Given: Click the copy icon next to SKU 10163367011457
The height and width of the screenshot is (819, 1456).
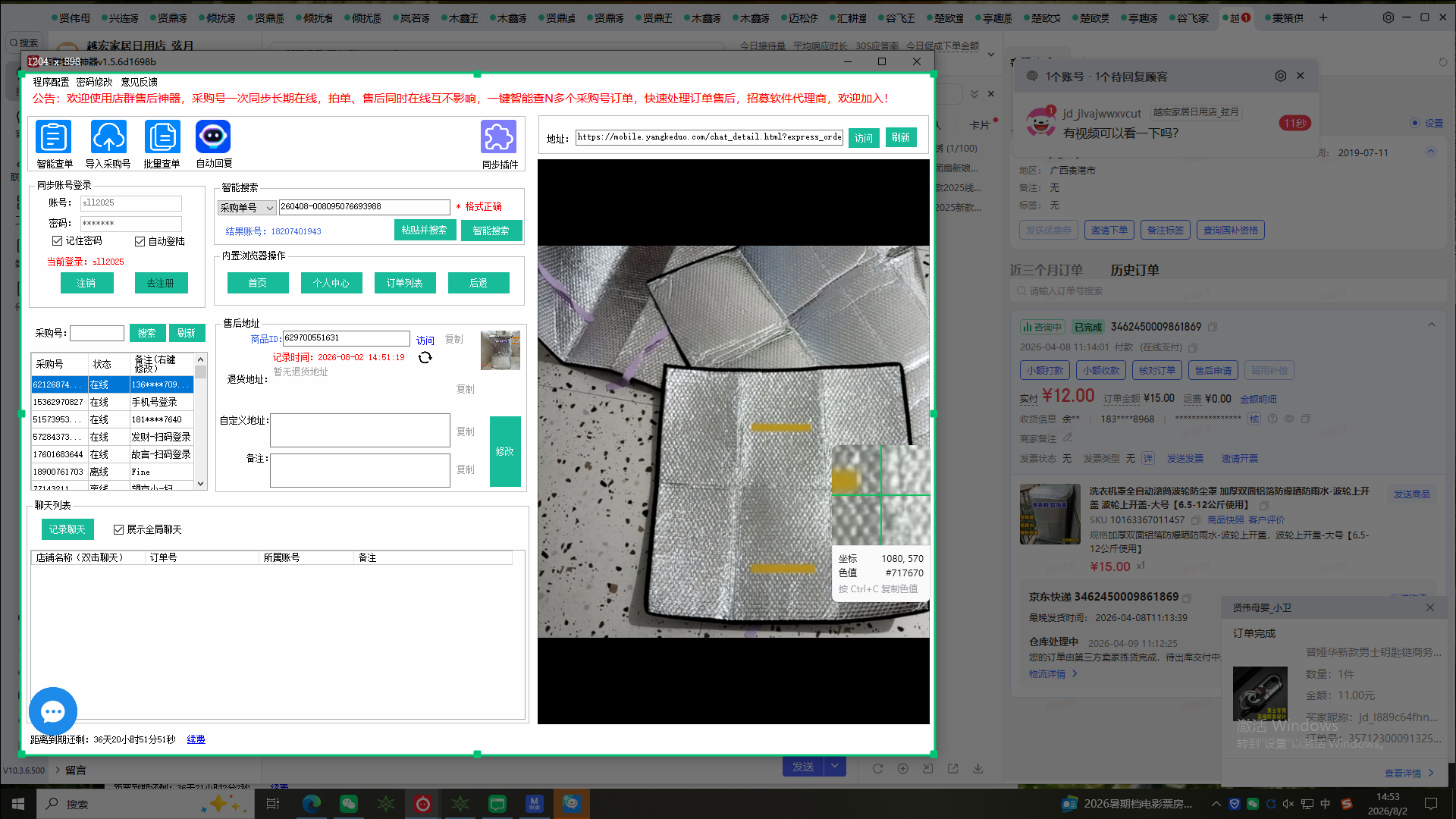Looking at the screenshot, I should [1196, 520].
